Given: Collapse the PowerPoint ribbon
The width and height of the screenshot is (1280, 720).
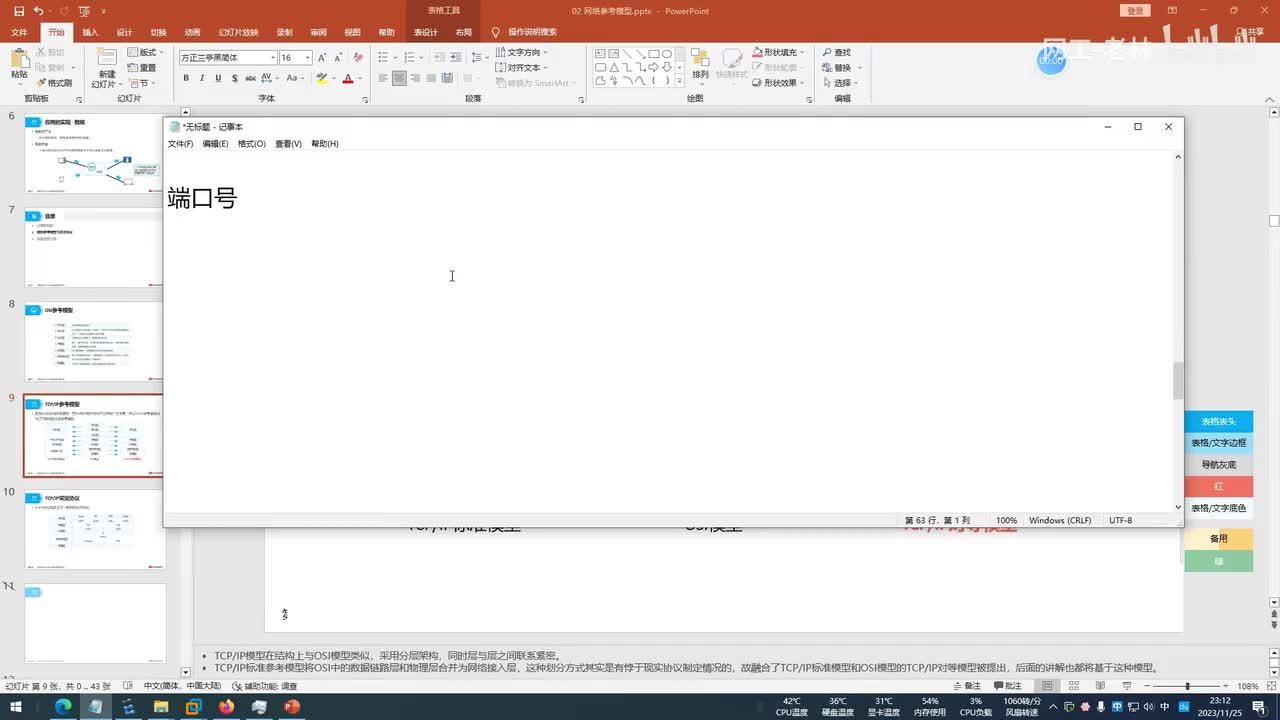Looking at the screenshot, I should (1270, 99).
